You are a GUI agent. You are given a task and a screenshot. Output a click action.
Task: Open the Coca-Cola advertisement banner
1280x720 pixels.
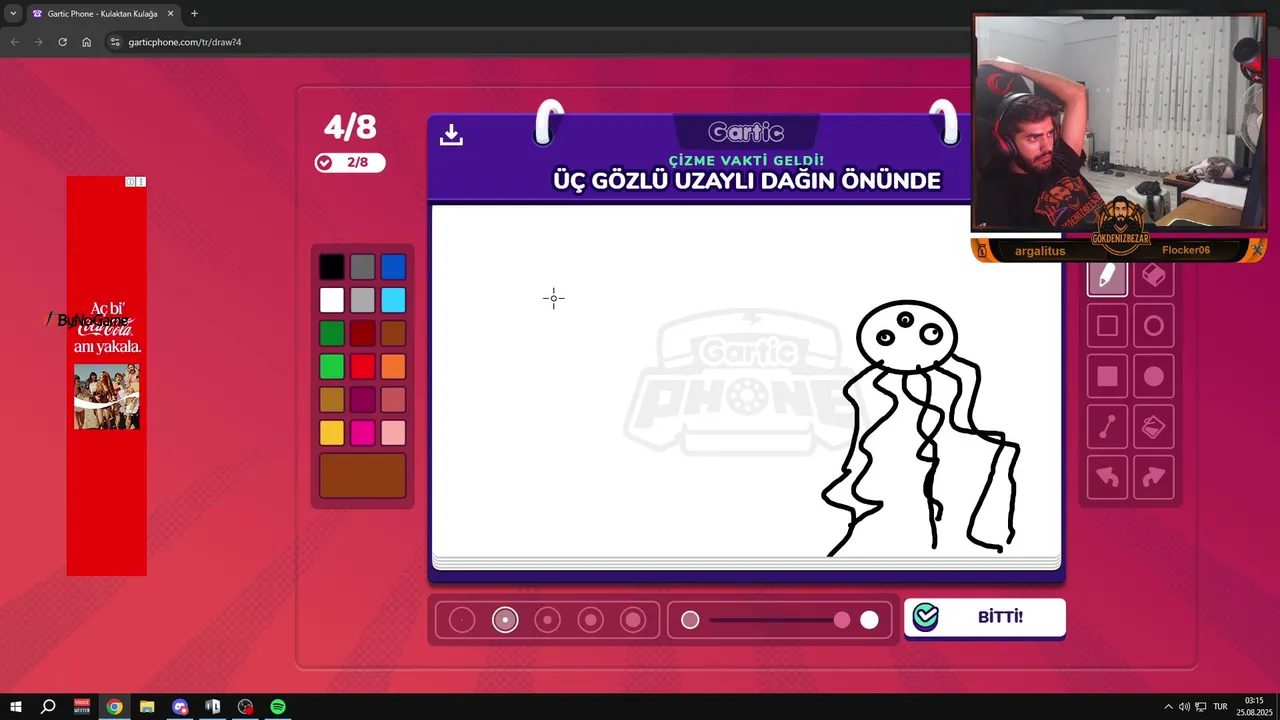(107, 376)
